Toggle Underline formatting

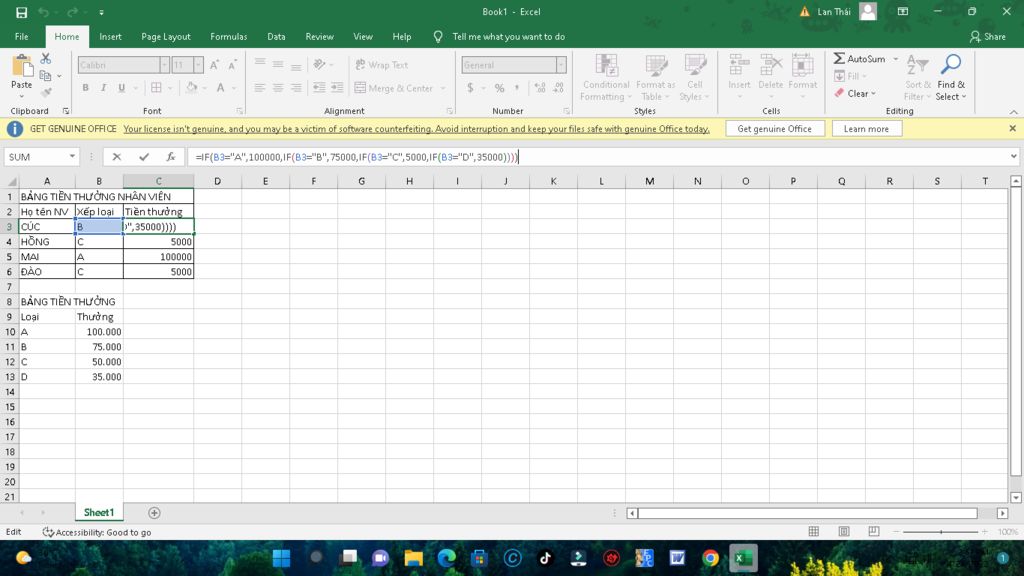pyautogui.click(x=121, y=88)
